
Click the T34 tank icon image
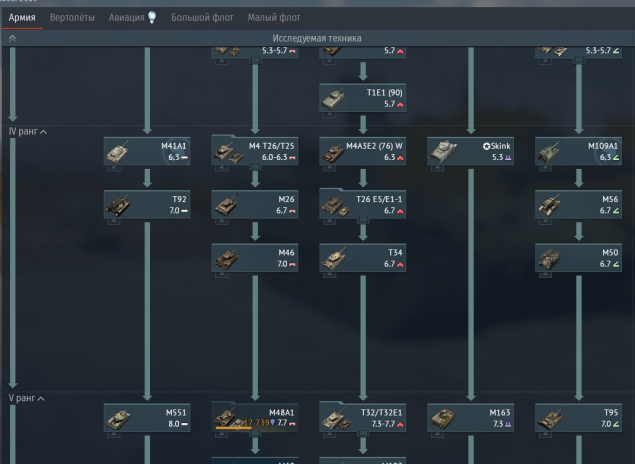[334, 259]
